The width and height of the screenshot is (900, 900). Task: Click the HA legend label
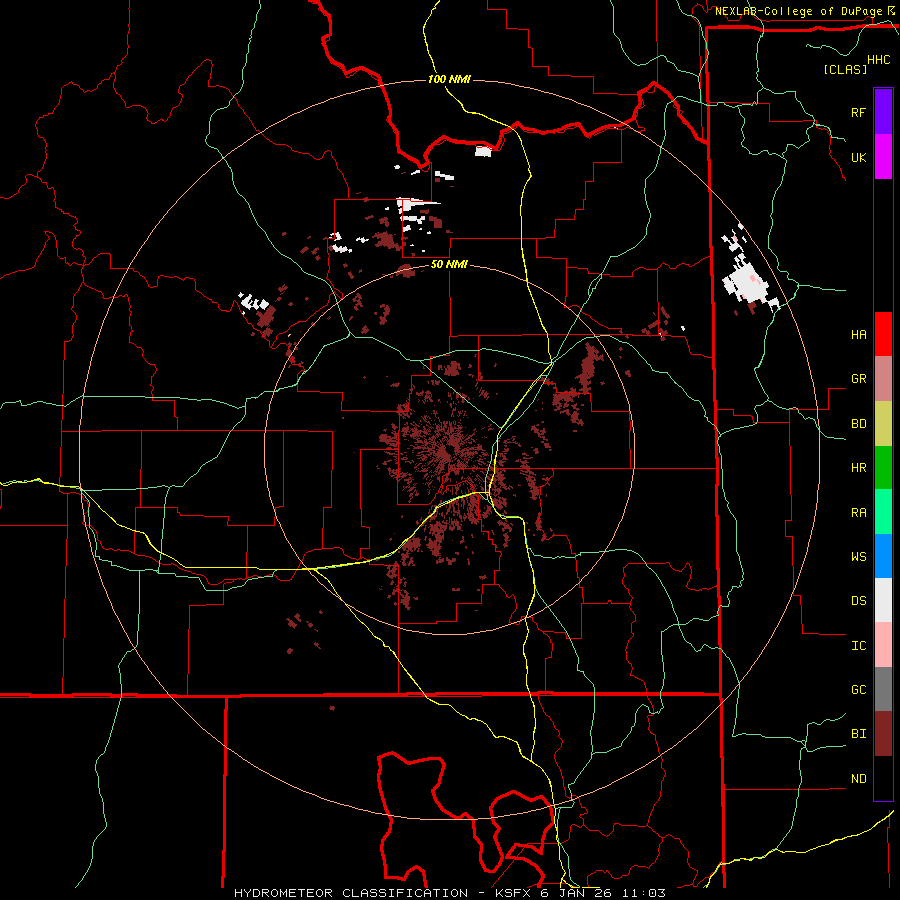tap(858, 335)
